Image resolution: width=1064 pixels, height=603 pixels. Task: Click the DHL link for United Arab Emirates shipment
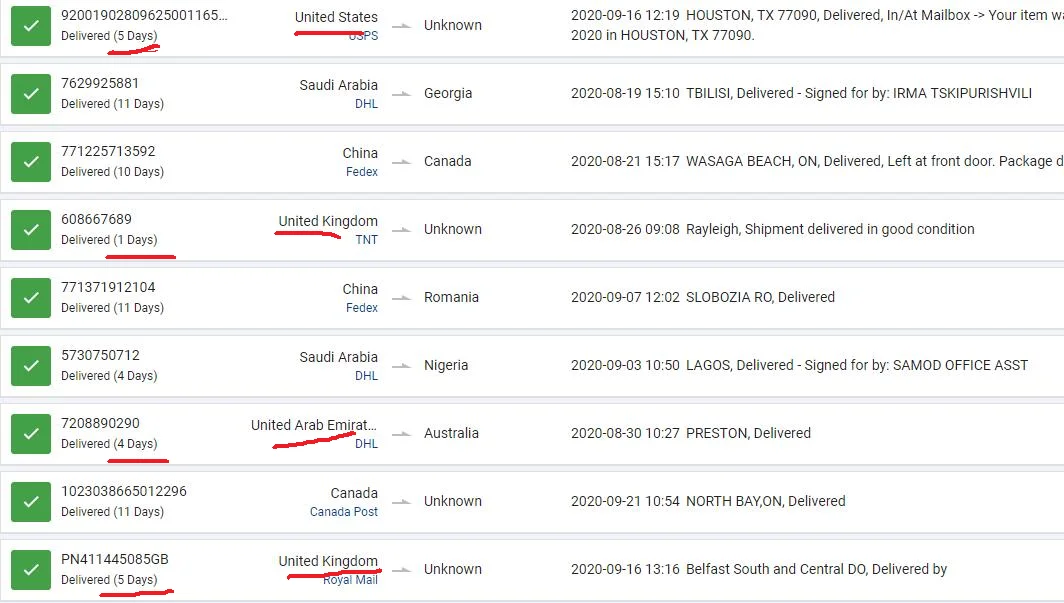[x=366, y=444]
